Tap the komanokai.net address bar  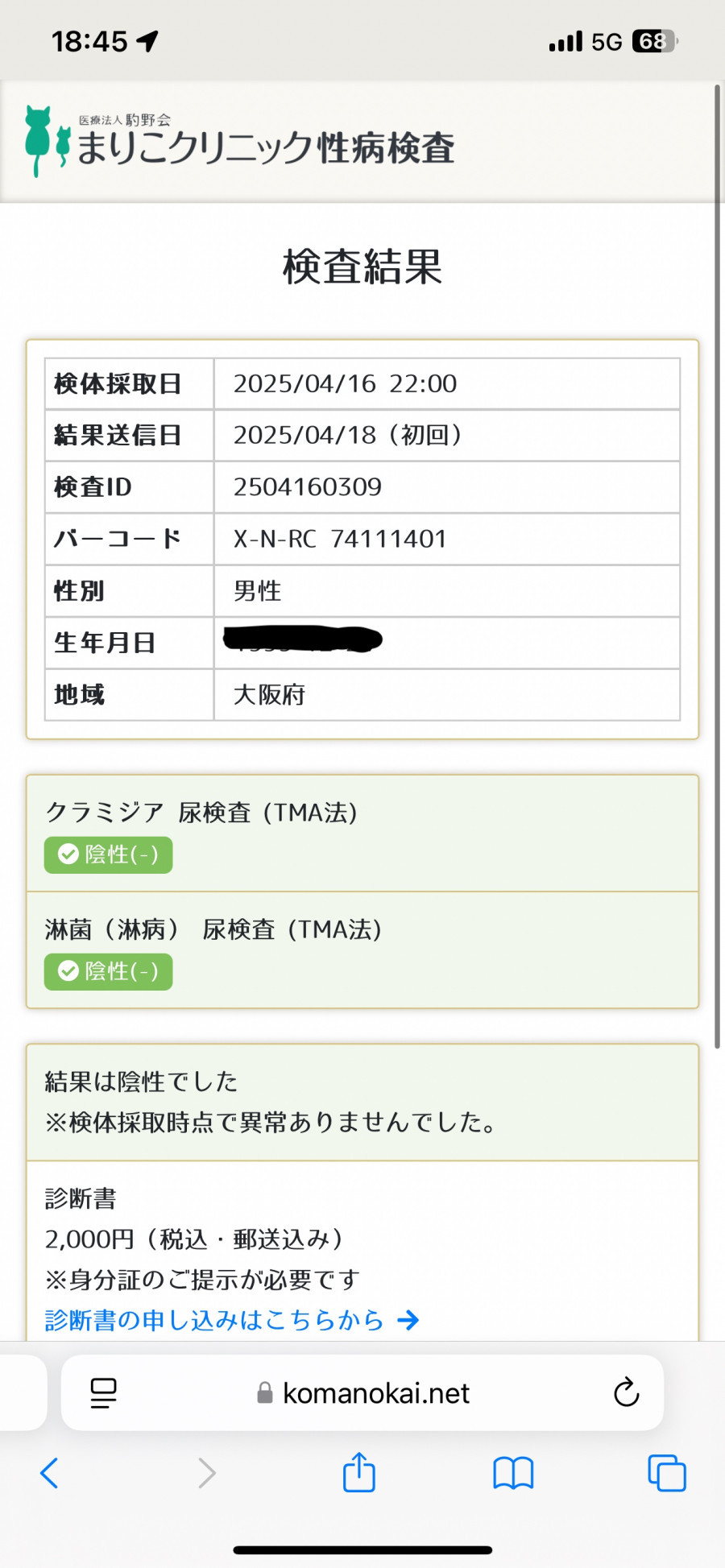point(362,1392)
